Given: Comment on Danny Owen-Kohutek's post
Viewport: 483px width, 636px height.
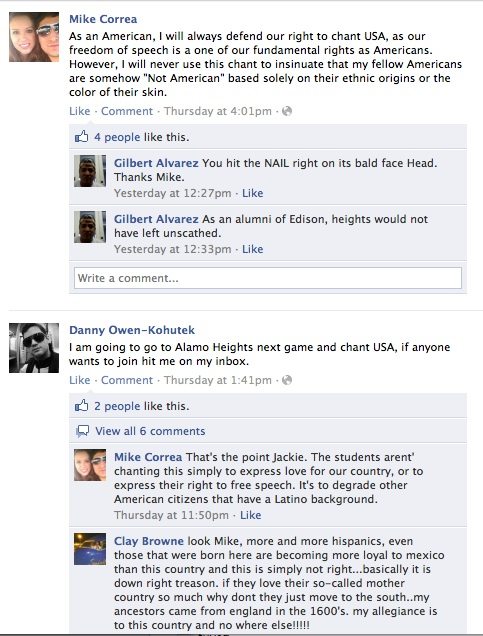Looking at the screenshot, I should click(127, 380).
